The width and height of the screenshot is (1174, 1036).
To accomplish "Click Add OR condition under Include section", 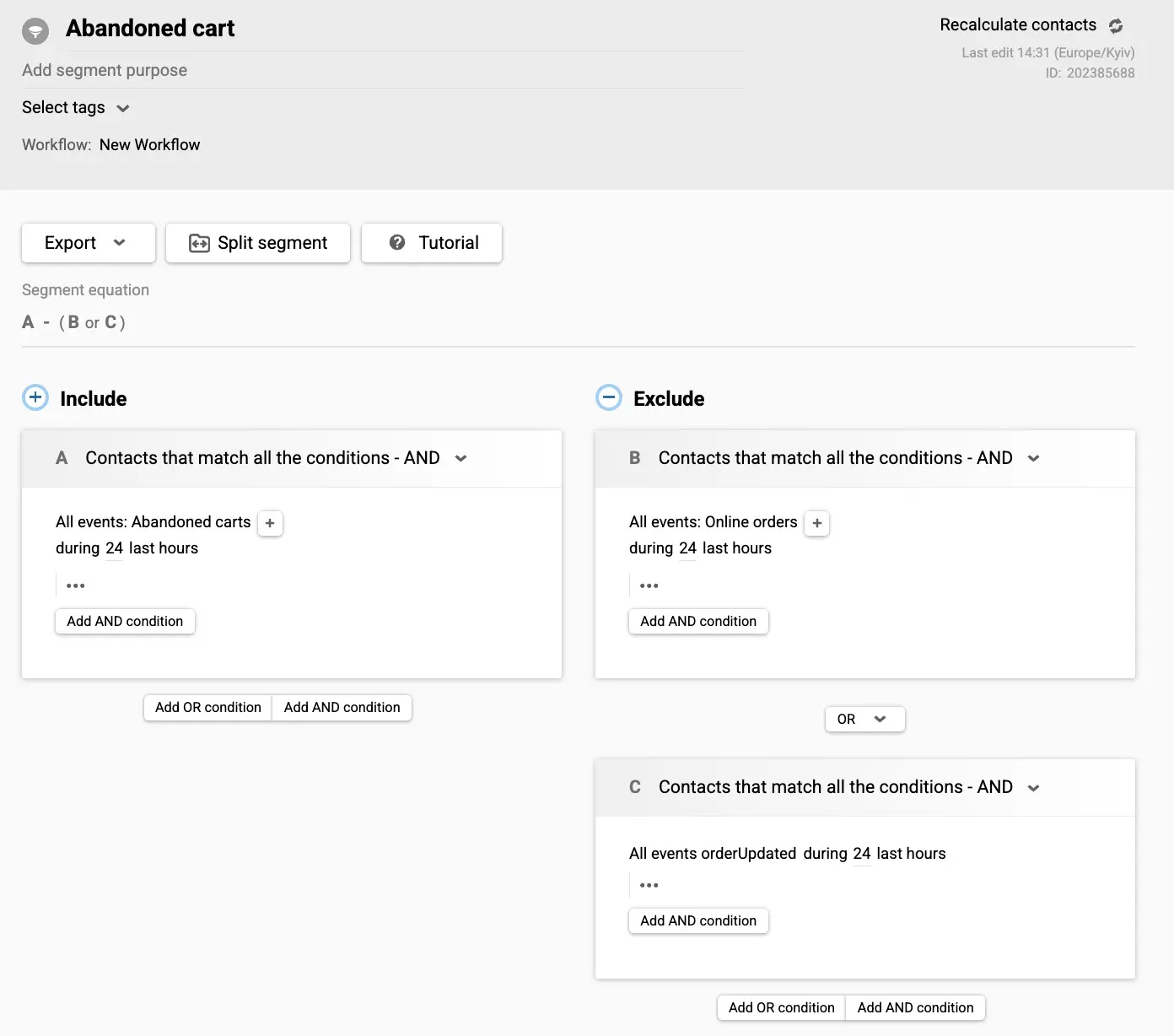I will [208, 707].
